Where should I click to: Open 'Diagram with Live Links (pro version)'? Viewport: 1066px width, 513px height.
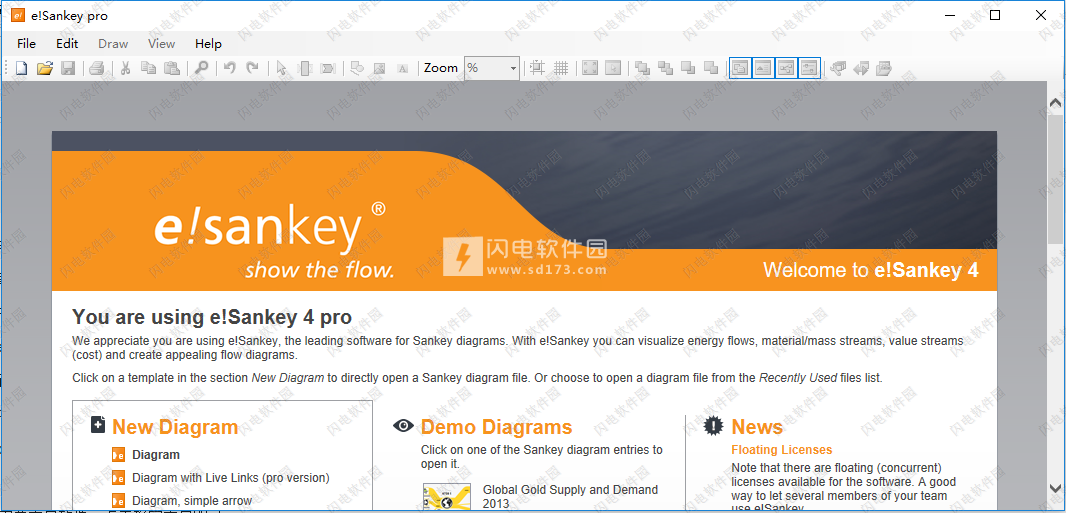pos(230,478)
